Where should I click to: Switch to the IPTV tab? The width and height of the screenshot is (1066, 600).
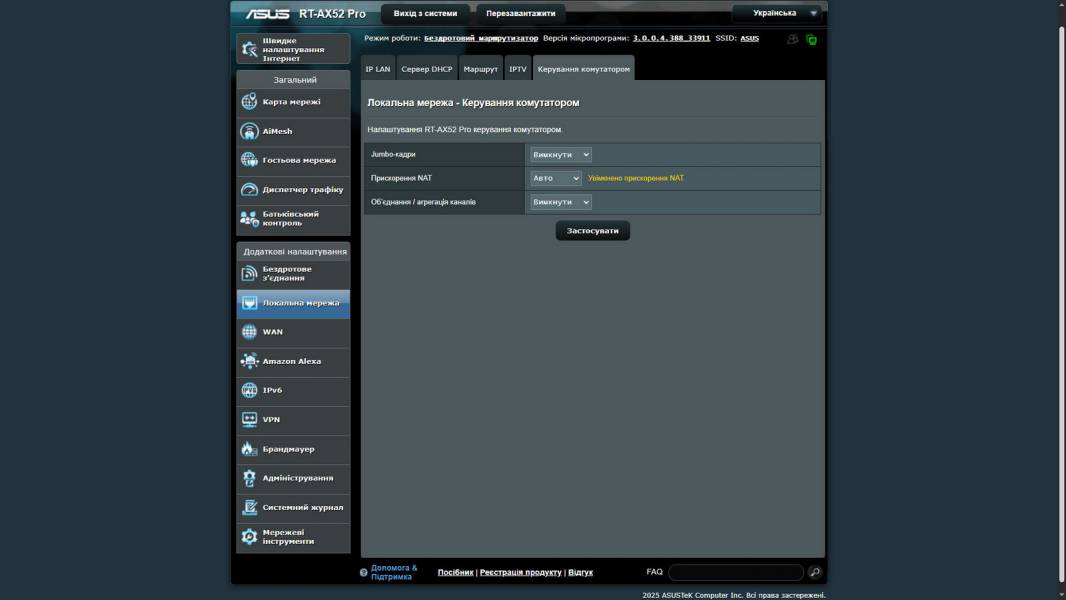coord(517,69)
